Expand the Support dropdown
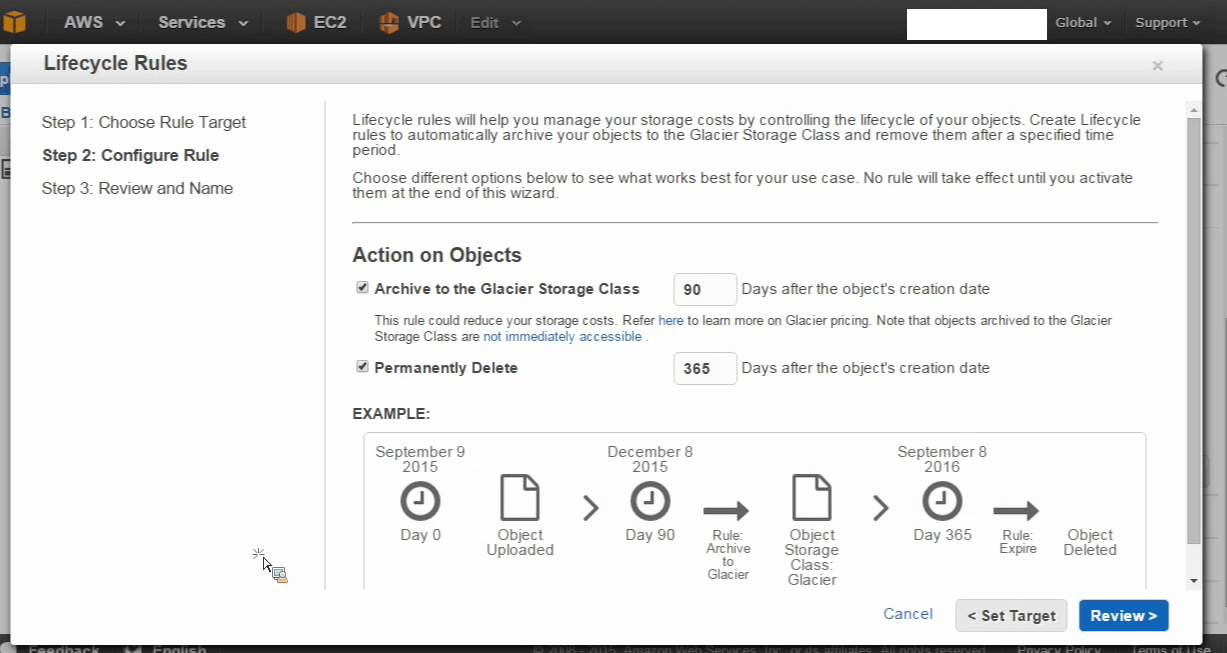Image resolution: width=1227 pixels, height=653 pixels. coord(1167,22)
